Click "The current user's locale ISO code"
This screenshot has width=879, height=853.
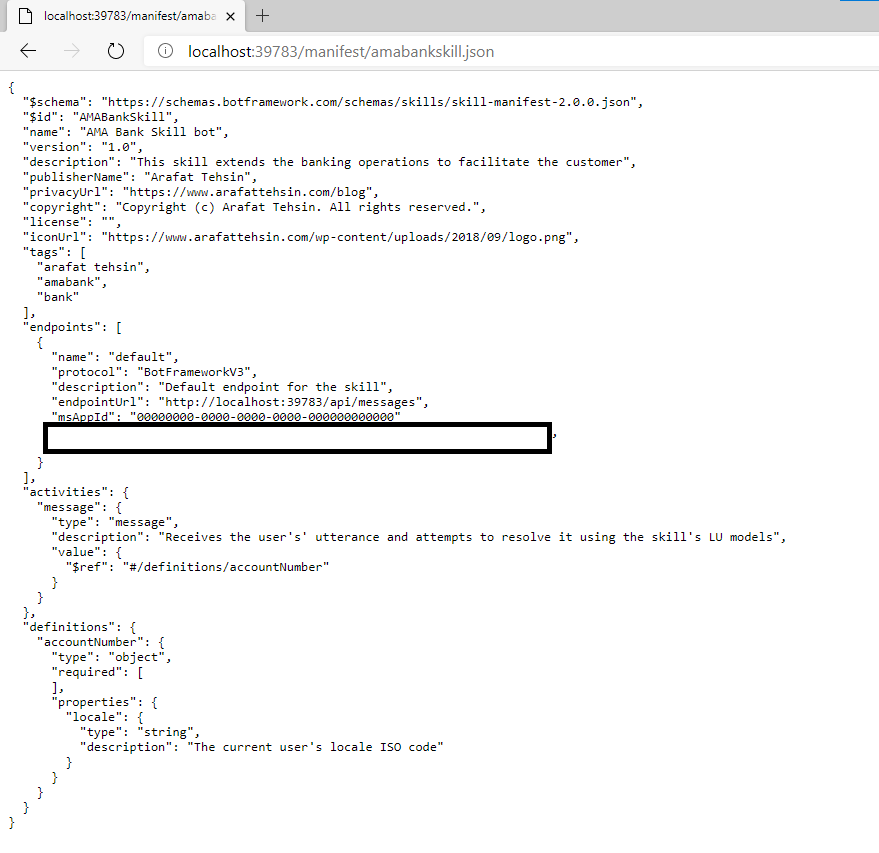(315, 747)
